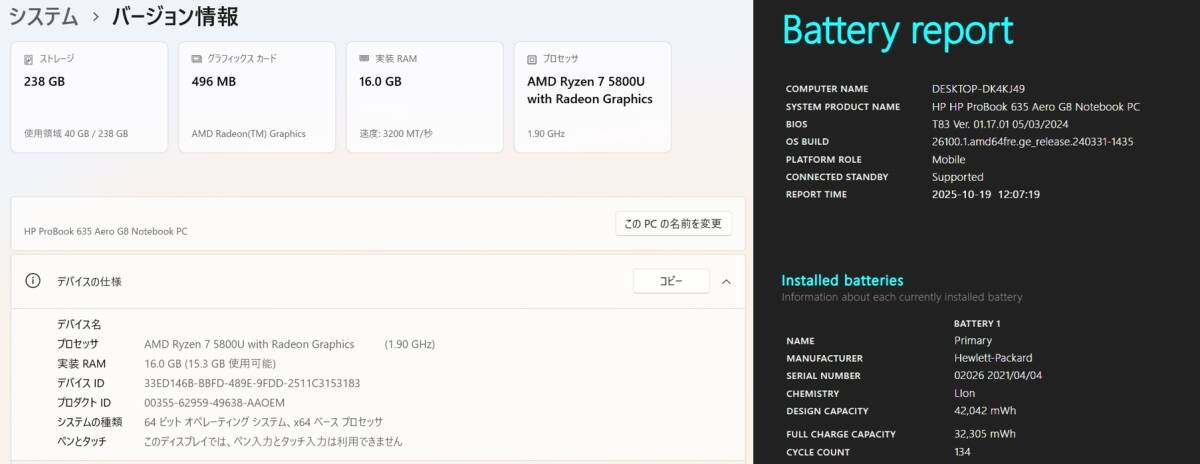Click the breadcrumb arrow after システム

95,17
